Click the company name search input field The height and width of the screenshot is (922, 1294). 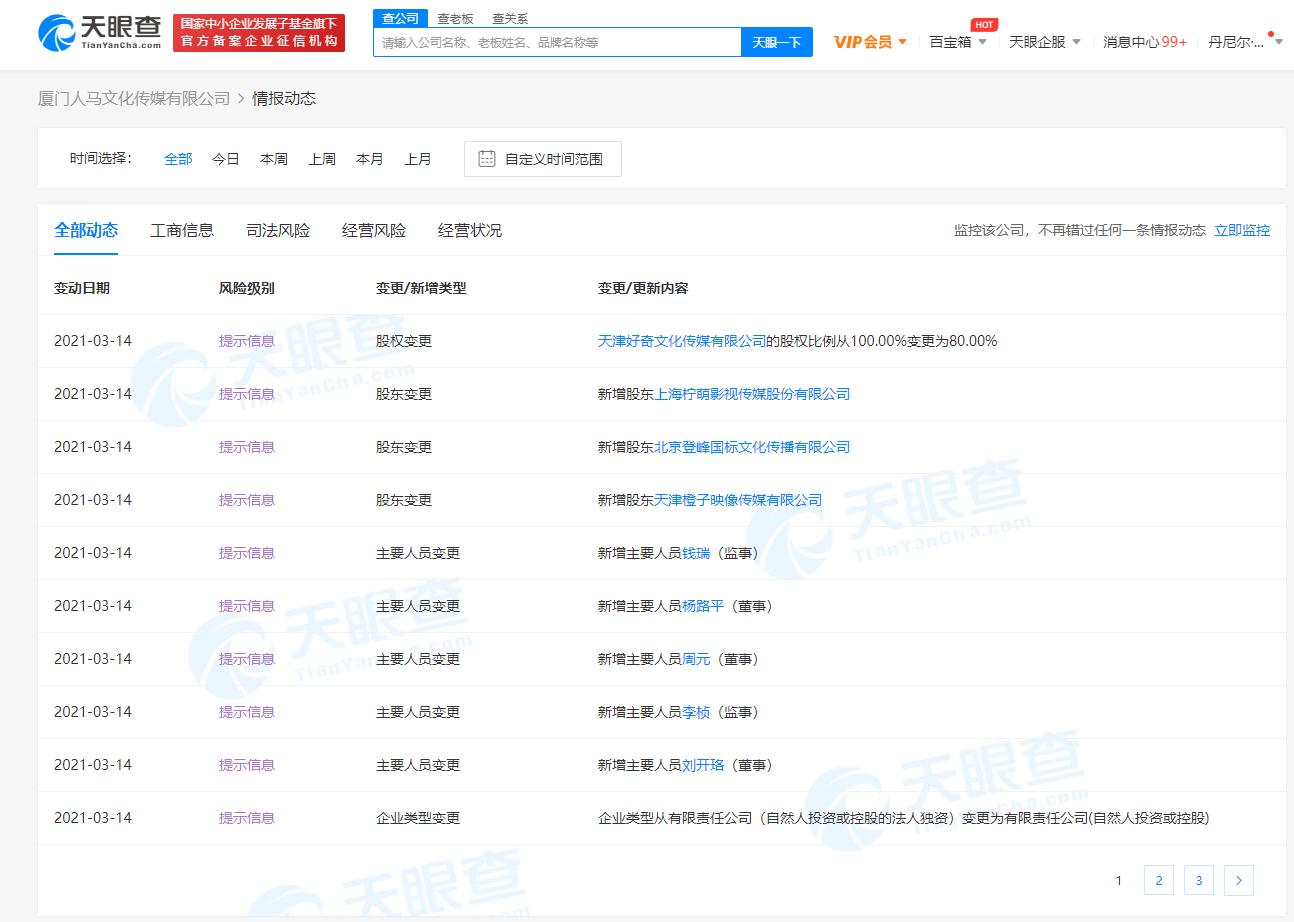pos(557,42)
